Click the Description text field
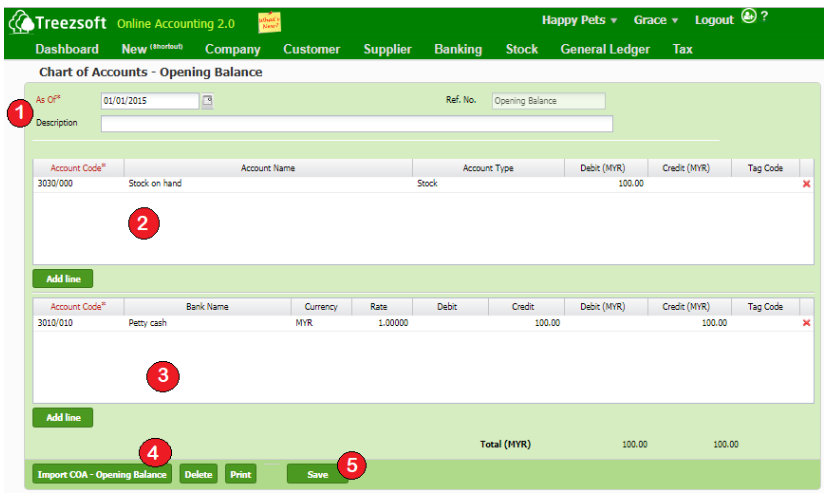This screenshot has width=827, height=494. [x=356, y=124]
